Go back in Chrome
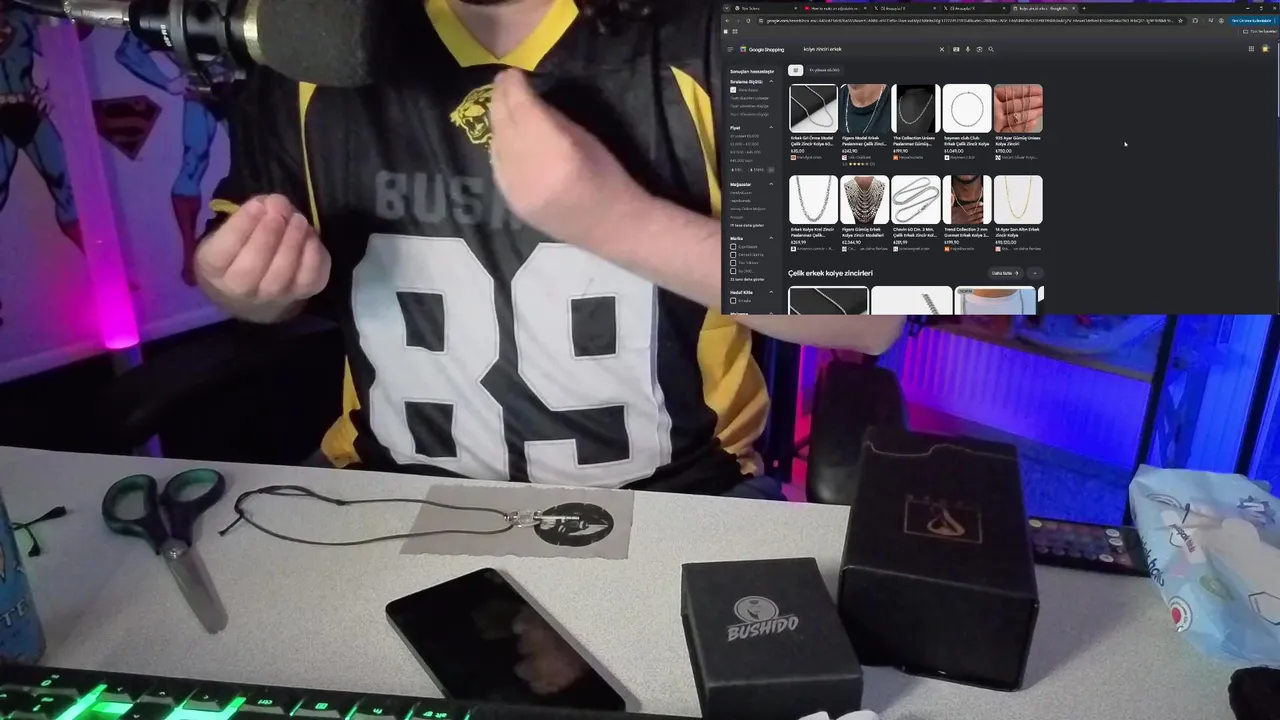The height and width of the screenshot is (720, 1280). coord(727,20)
